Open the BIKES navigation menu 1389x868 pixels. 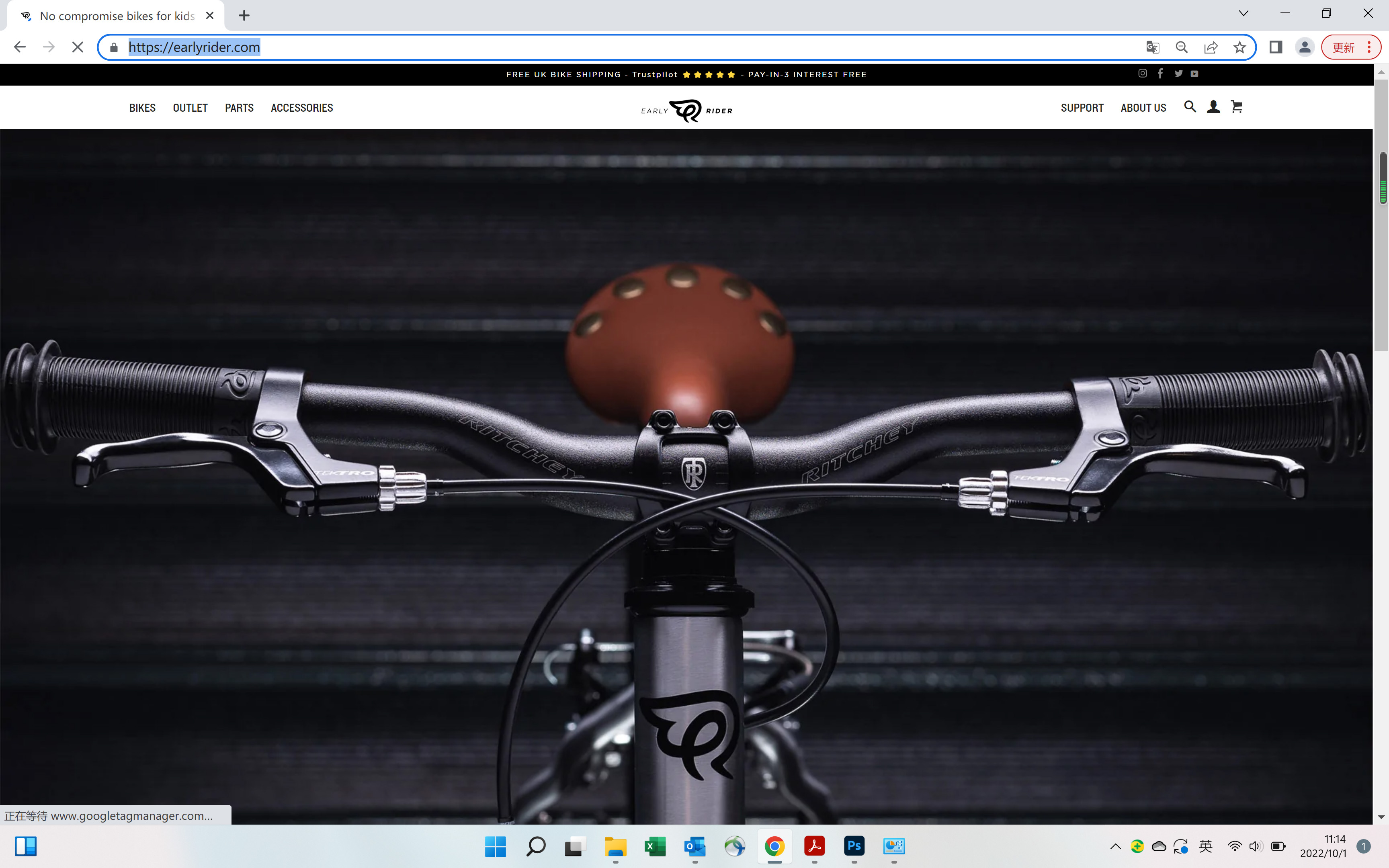tap(142, 108)
